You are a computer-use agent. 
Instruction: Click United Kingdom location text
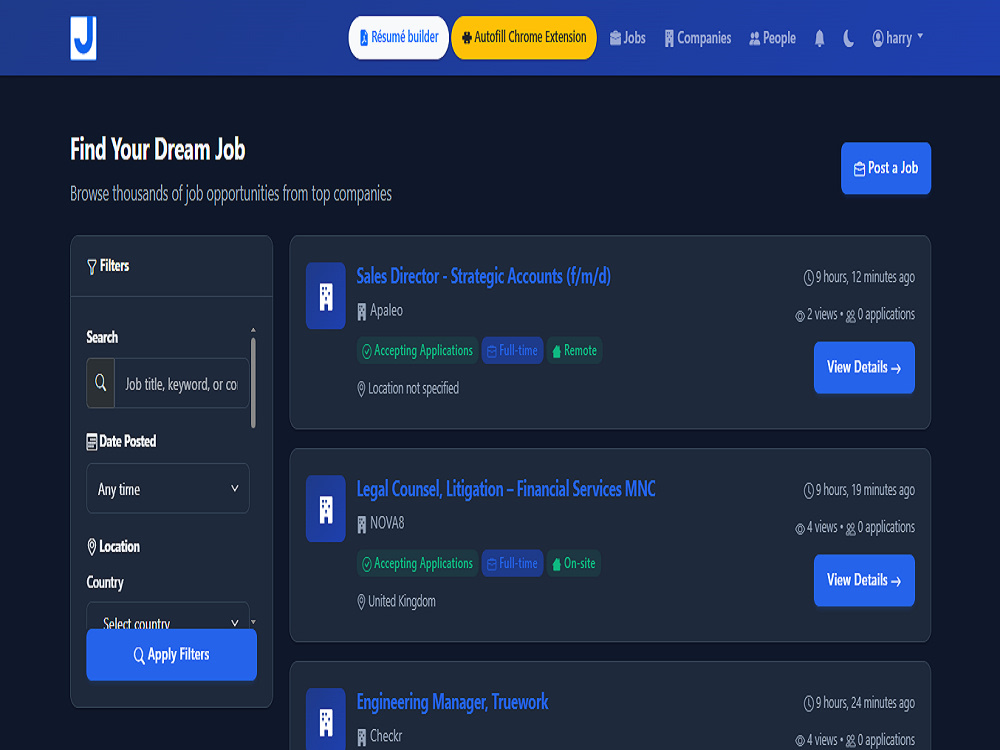click(x=402, y=601)
